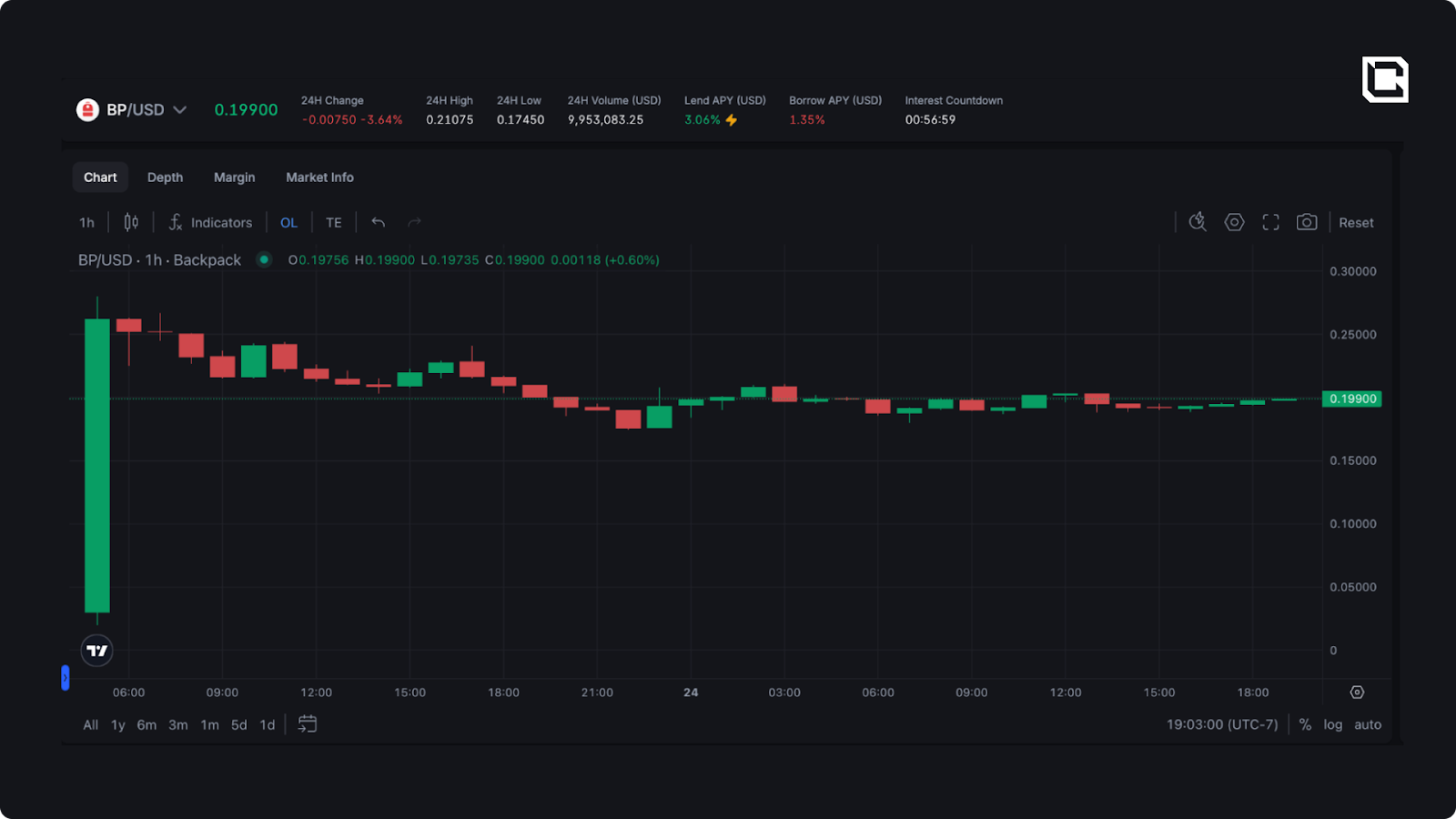Open the 1h timeframe interval selector
This screenshot has height=819, width=1456.
86,222
